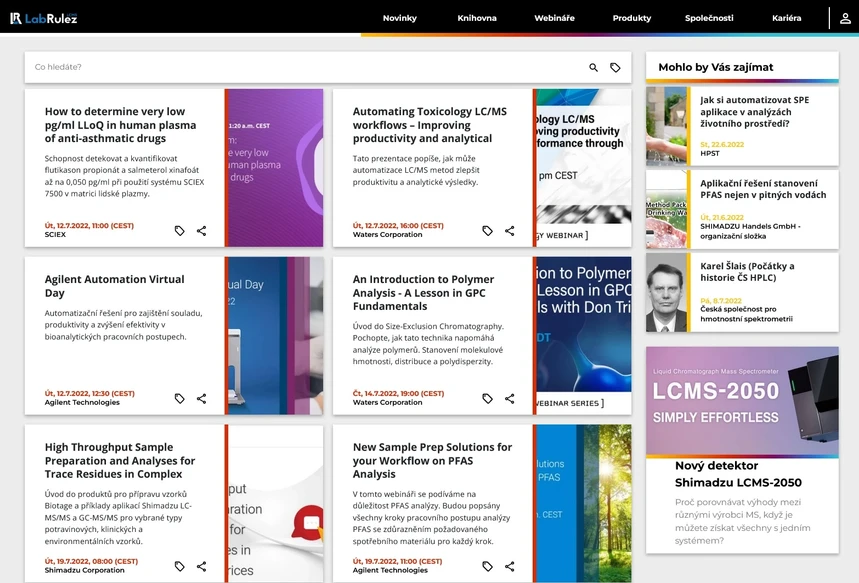Share the SCIEX LLoQ webinar card
Image resolution: width=859 pixels, height=583 pixels.
[x=202, y=231]
